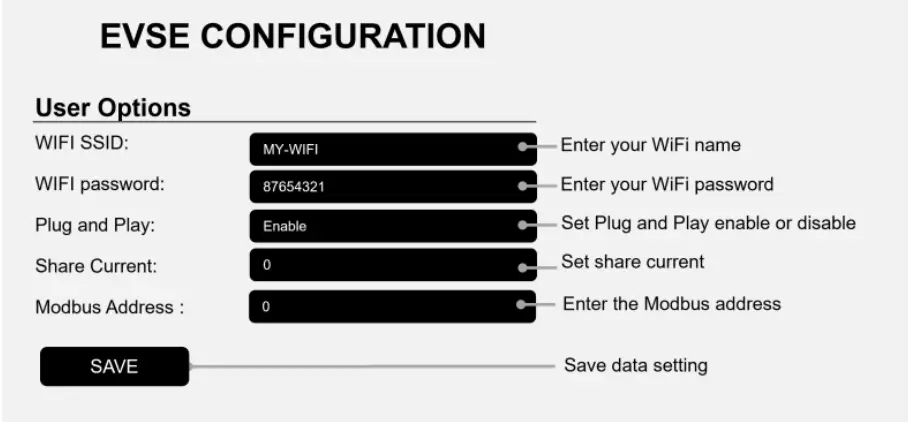The width and height of the screenshot is (908, 422).
Task: Click the "WIFI SSID:" label
Action: (x=83, y=145)
